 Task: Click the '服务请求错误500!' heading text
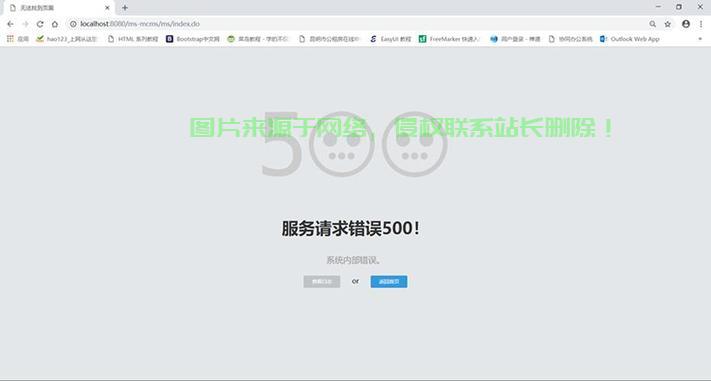[x=351, y=229]
